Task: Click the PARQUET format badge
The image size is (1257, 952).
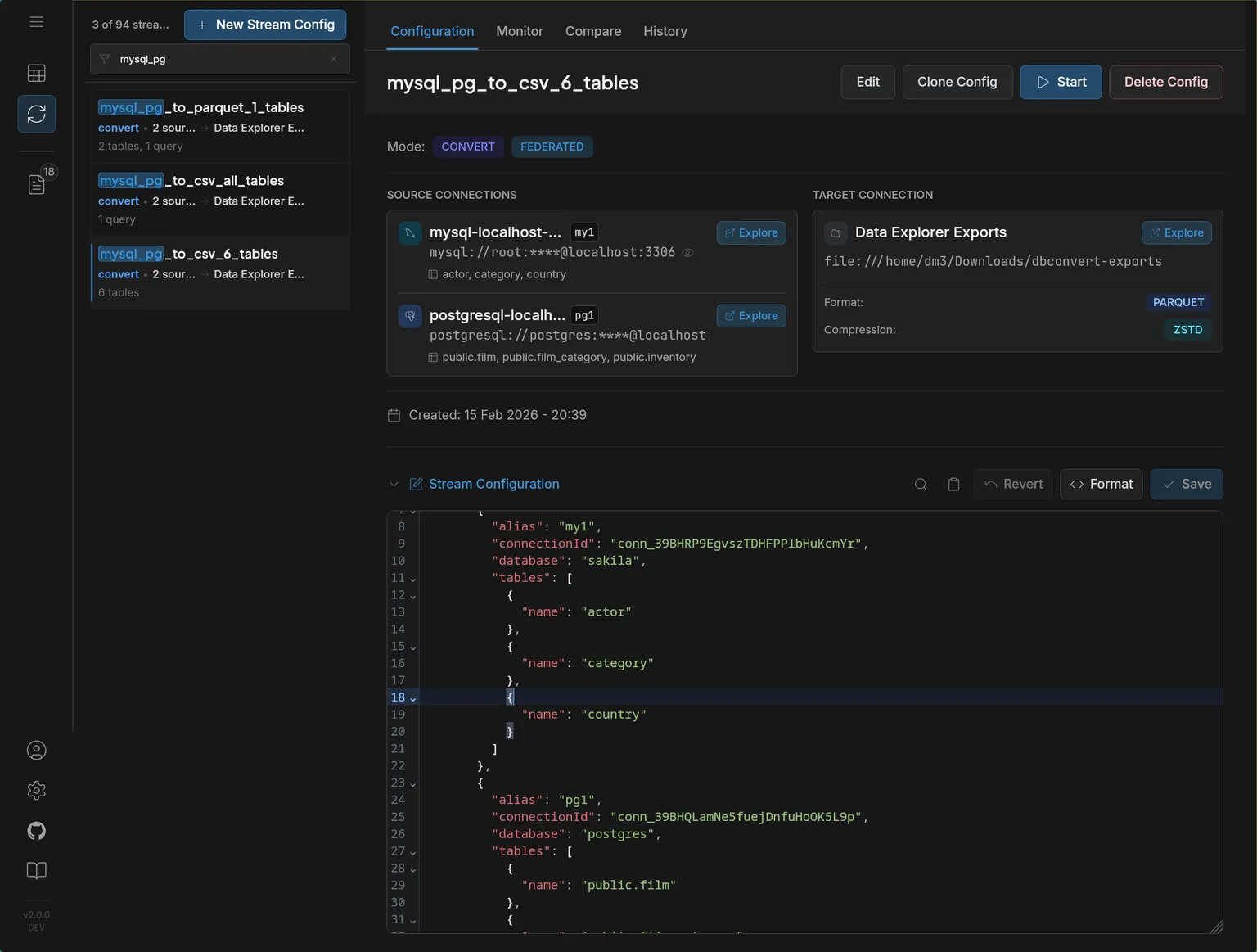Action: click(1178, 302)
